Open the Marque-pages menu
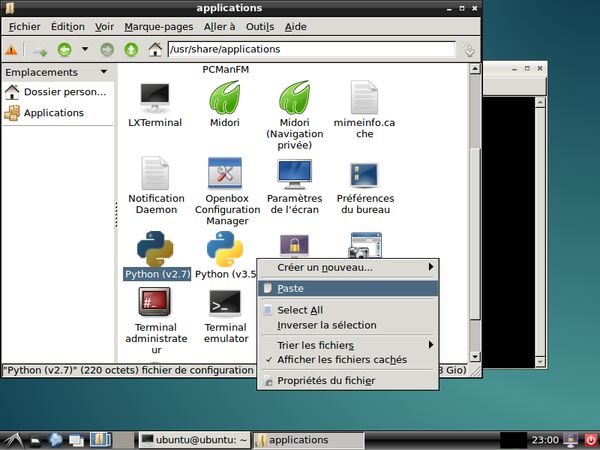 click(159, 27)
